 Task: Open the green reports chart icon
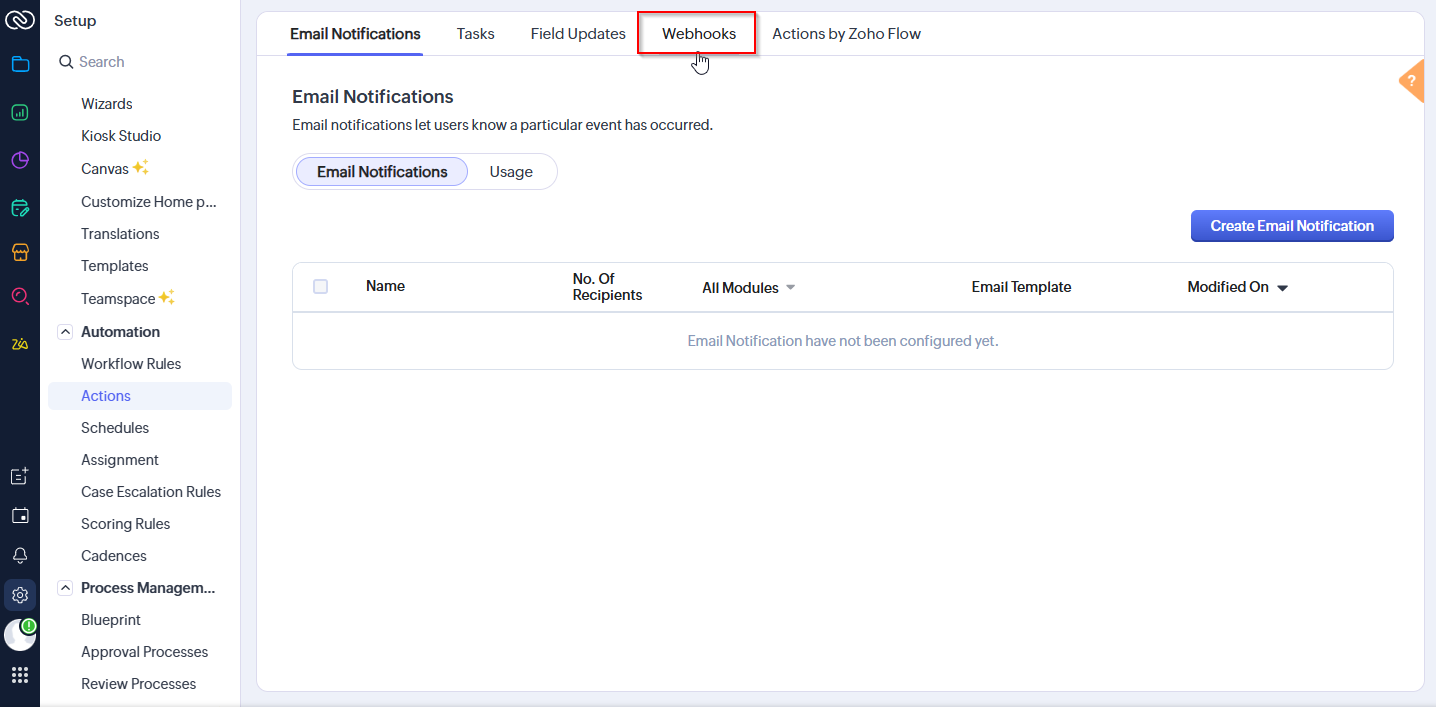coord(20,113)
